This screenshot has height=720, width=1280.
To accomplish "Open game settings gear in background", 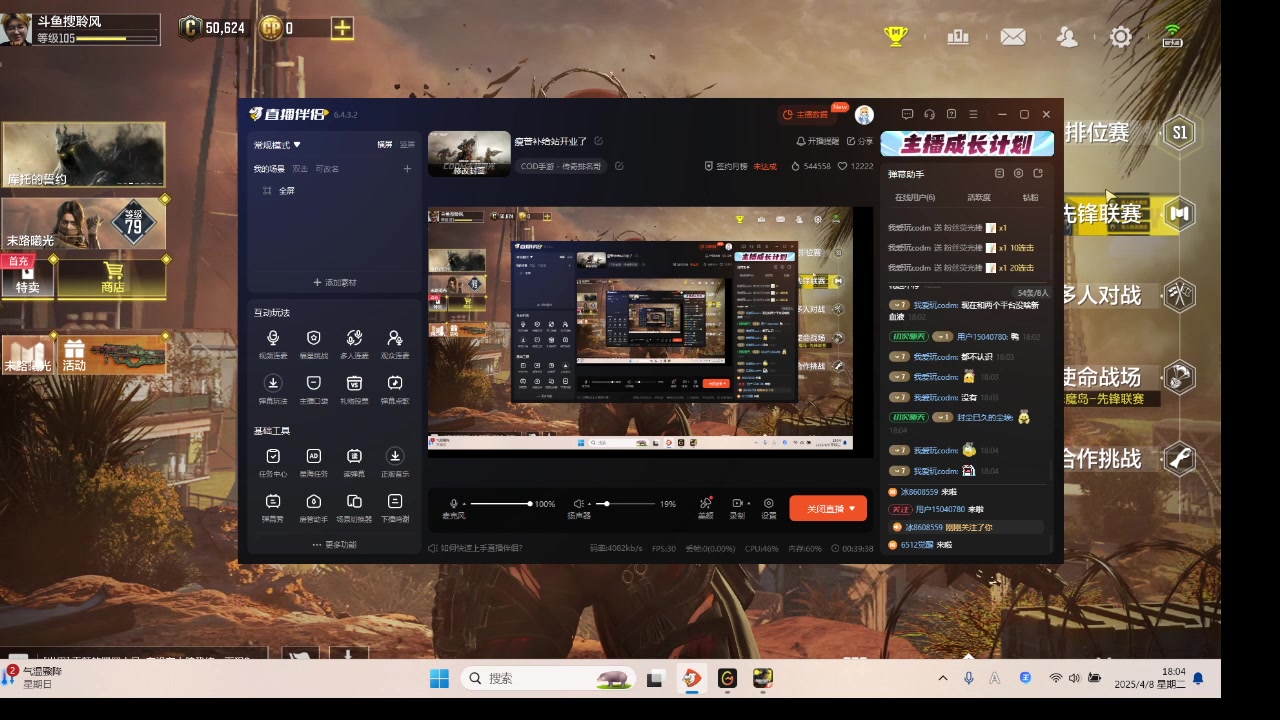I will click(1121, 37).
